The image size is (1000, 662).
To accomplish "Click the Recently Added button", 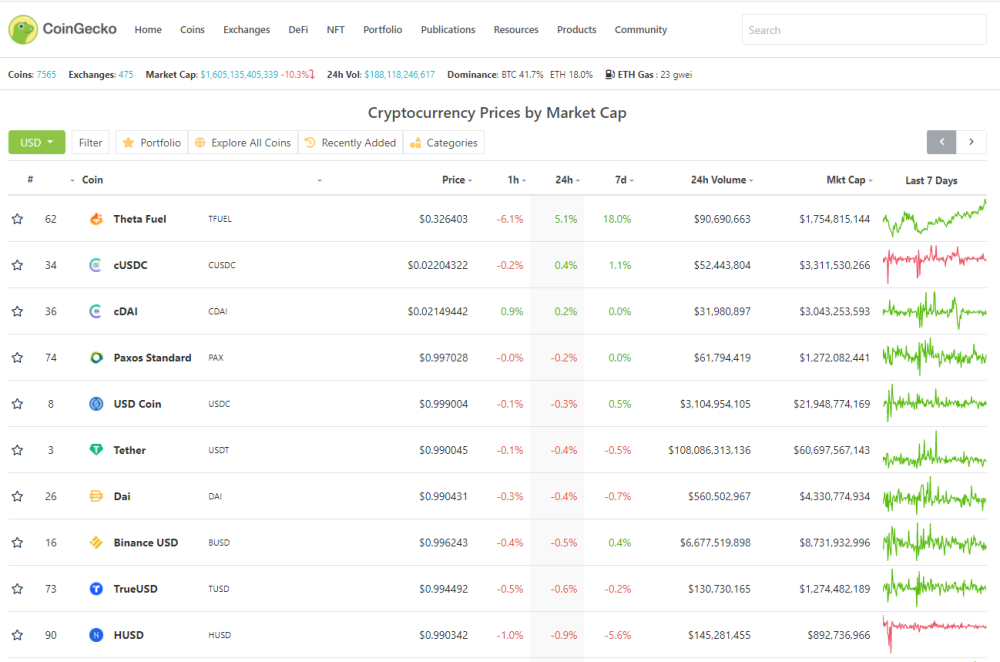I will pyautogui.click(x=350, y=142).
